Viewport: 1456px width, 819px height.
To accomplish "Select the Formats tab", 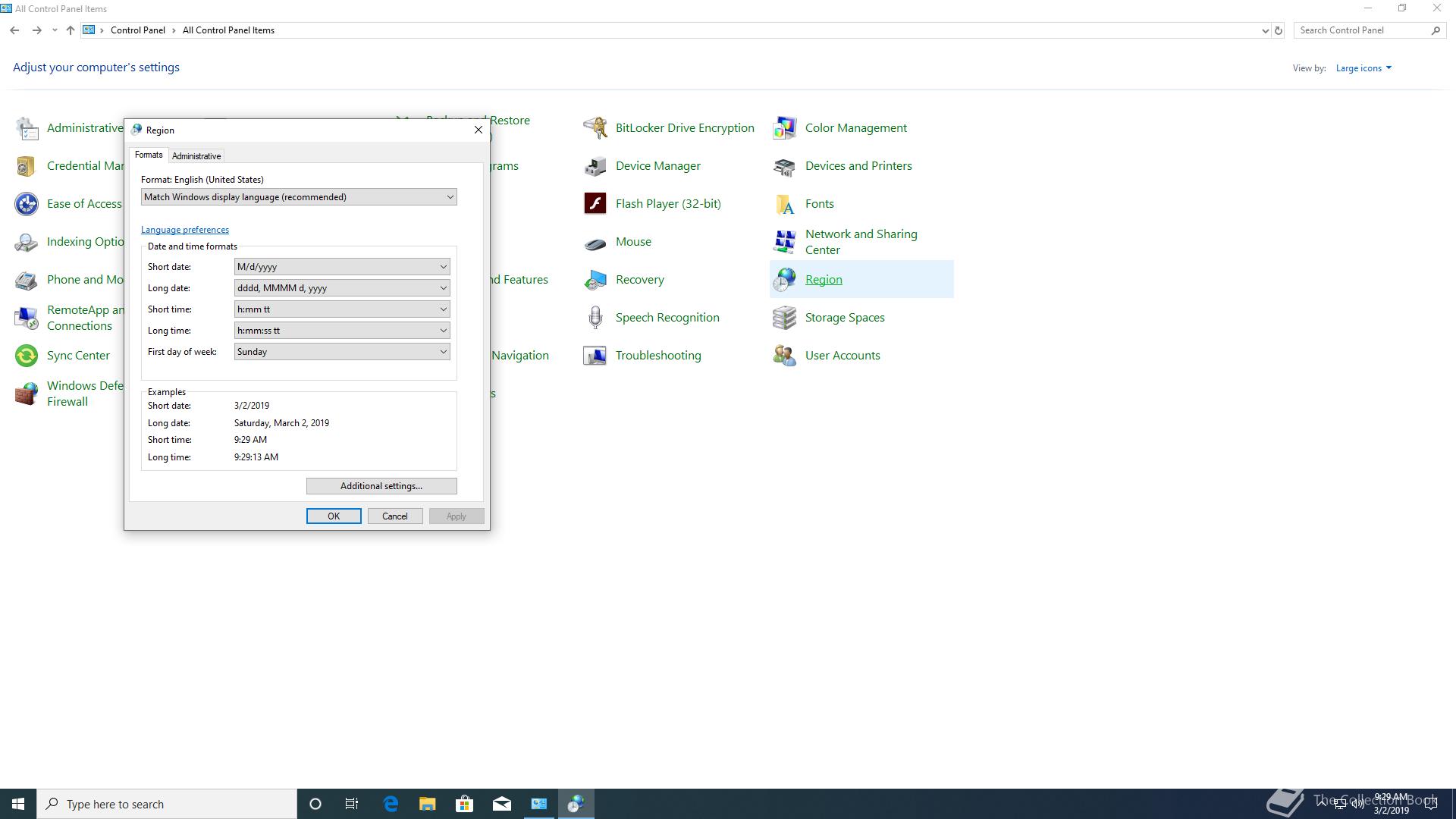I will tap(149, 155).
